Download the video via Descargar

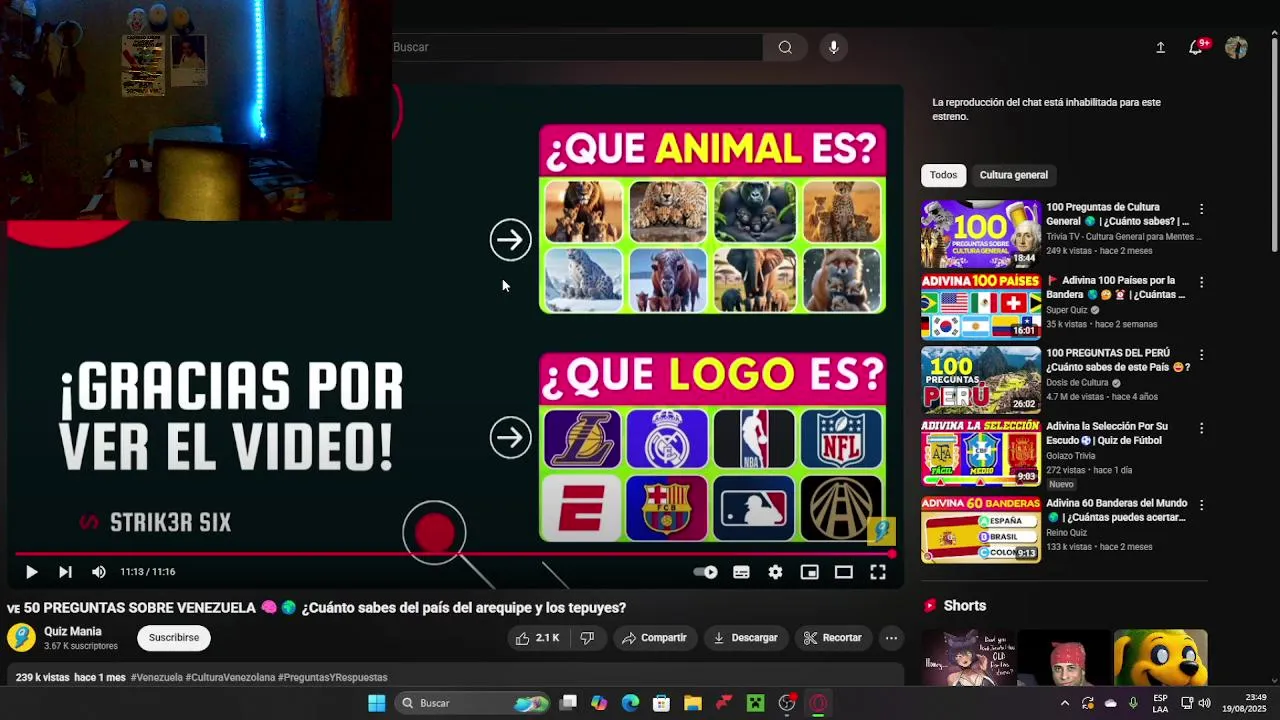pyautogui.click(x=745, y=638)
